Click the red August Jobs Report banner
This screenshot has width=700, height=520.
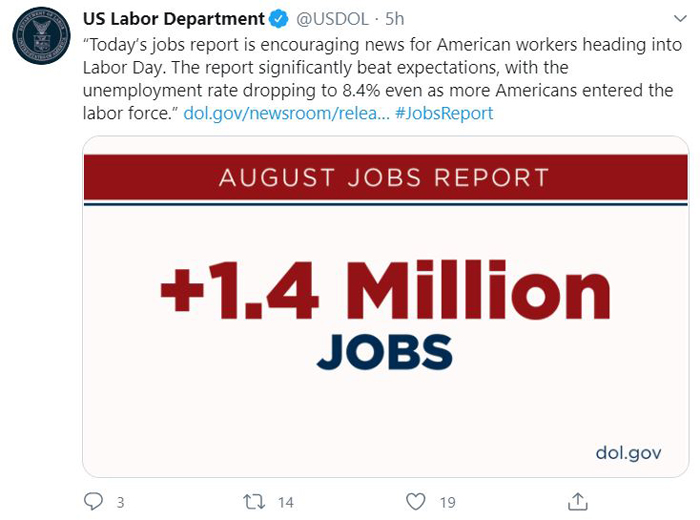386,177
